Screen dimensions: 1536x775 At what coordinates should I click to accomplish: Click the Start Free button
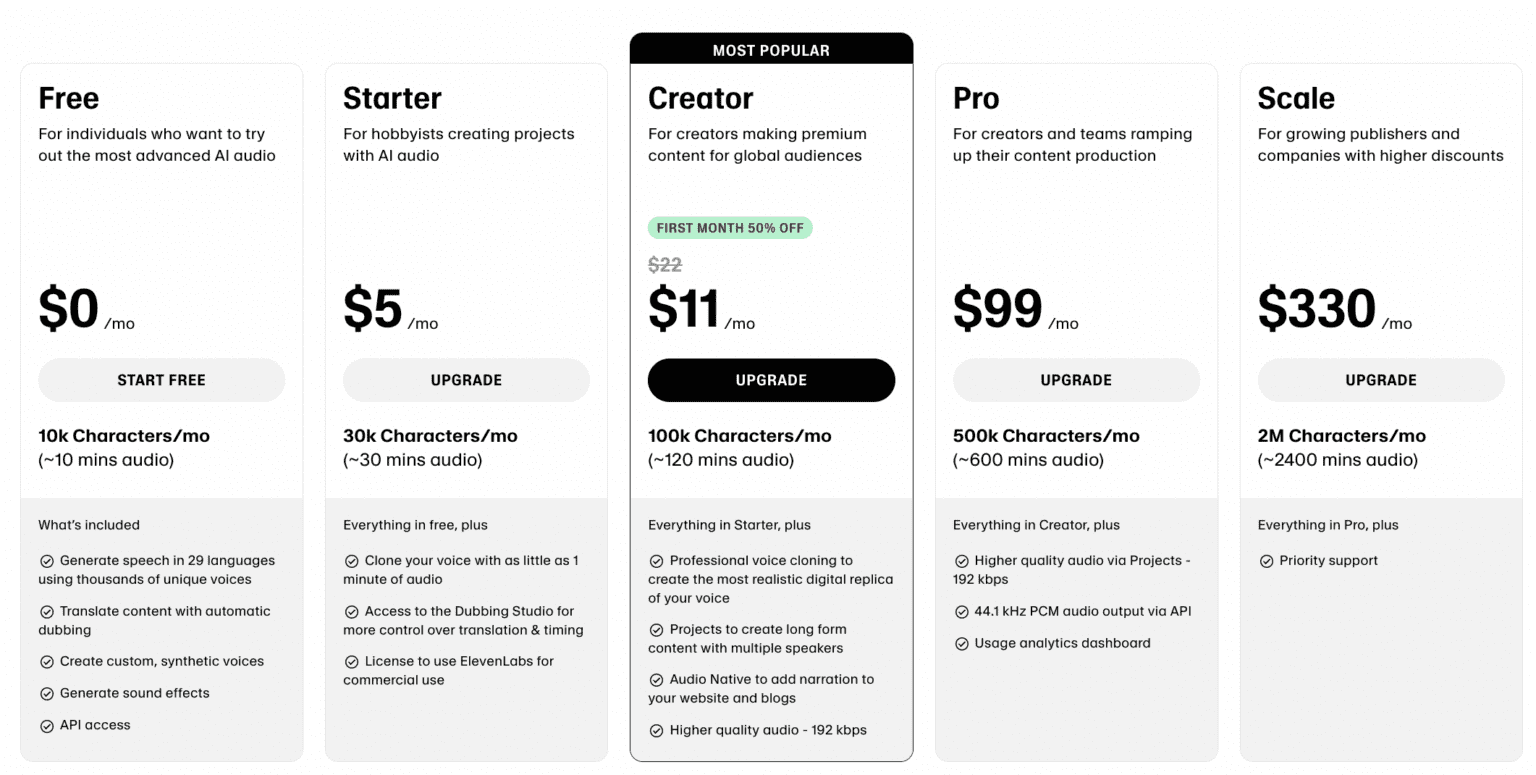[x=161, y=380]
